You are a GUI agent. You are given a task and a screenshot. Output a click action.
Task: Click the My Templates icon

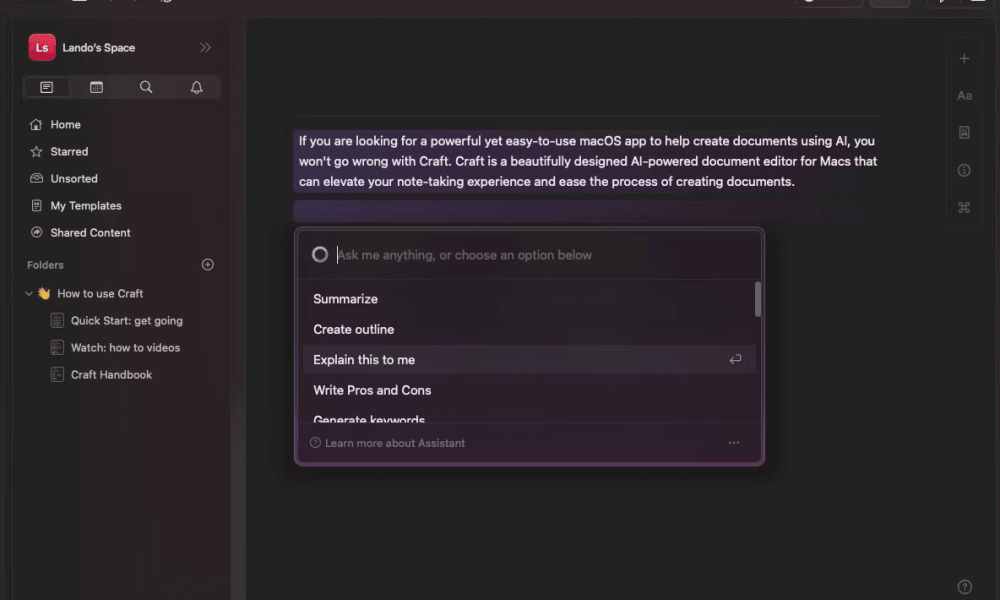coord(36,206)
